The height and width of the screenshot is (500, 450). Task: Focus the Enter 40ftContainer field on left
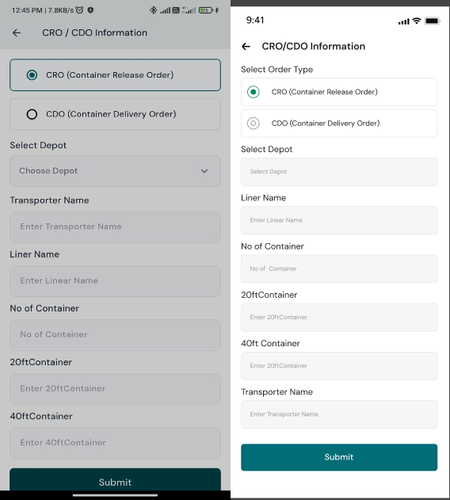[115, 443]
